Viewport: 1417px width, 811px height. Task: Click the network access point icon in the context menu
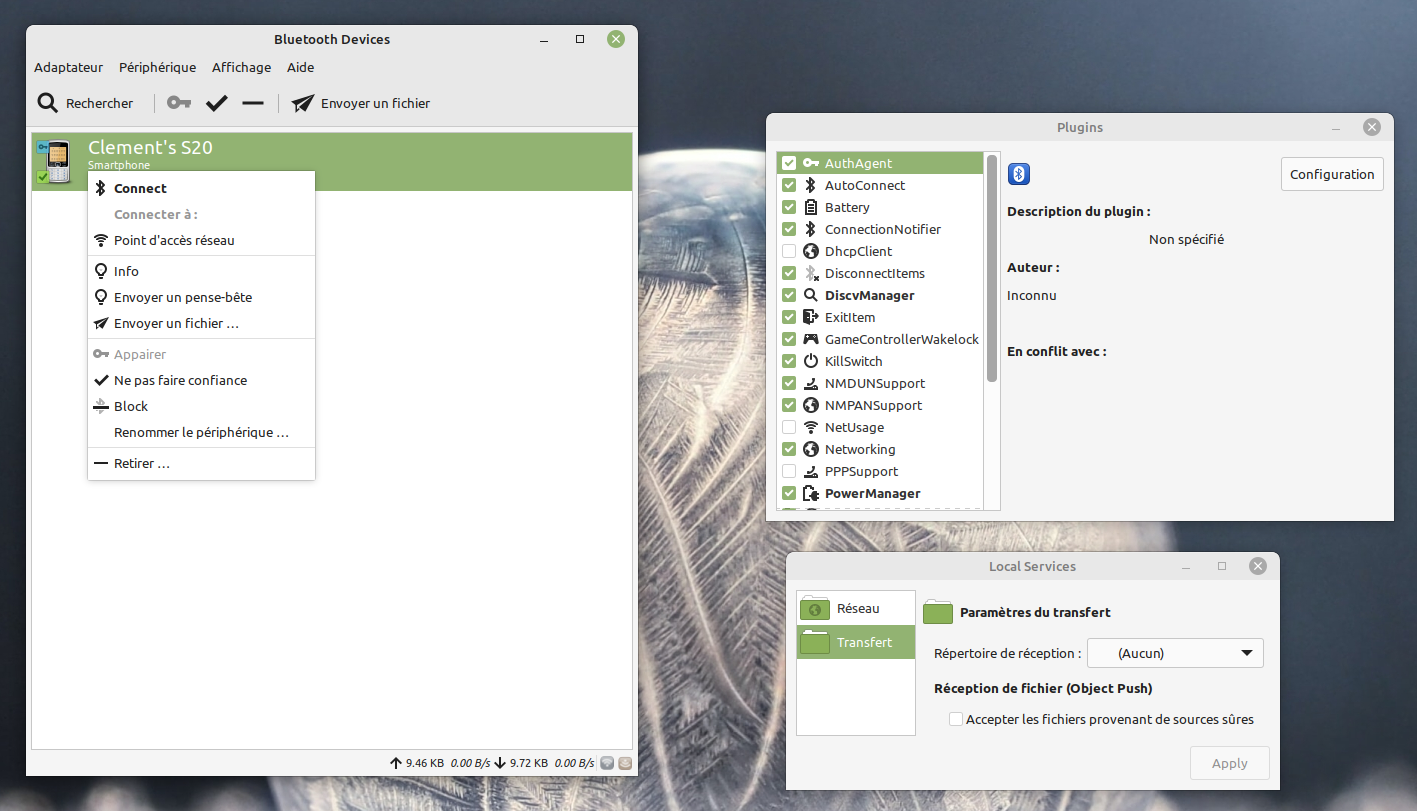pos(99,240)
